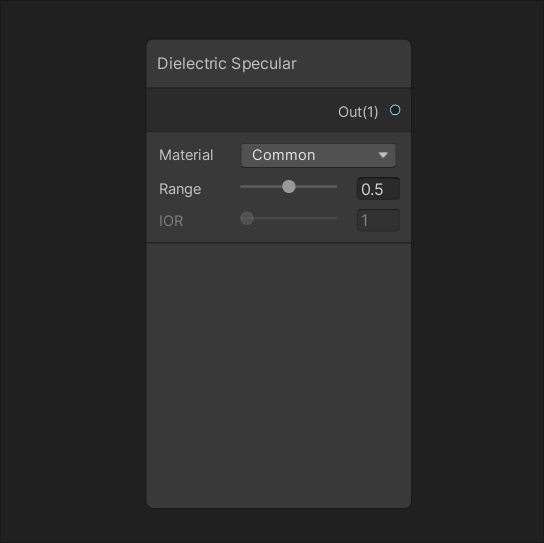This screenshot has width=544, height=543.
Task: Click the IOR slider track
Action: click(x=295, y=218)
